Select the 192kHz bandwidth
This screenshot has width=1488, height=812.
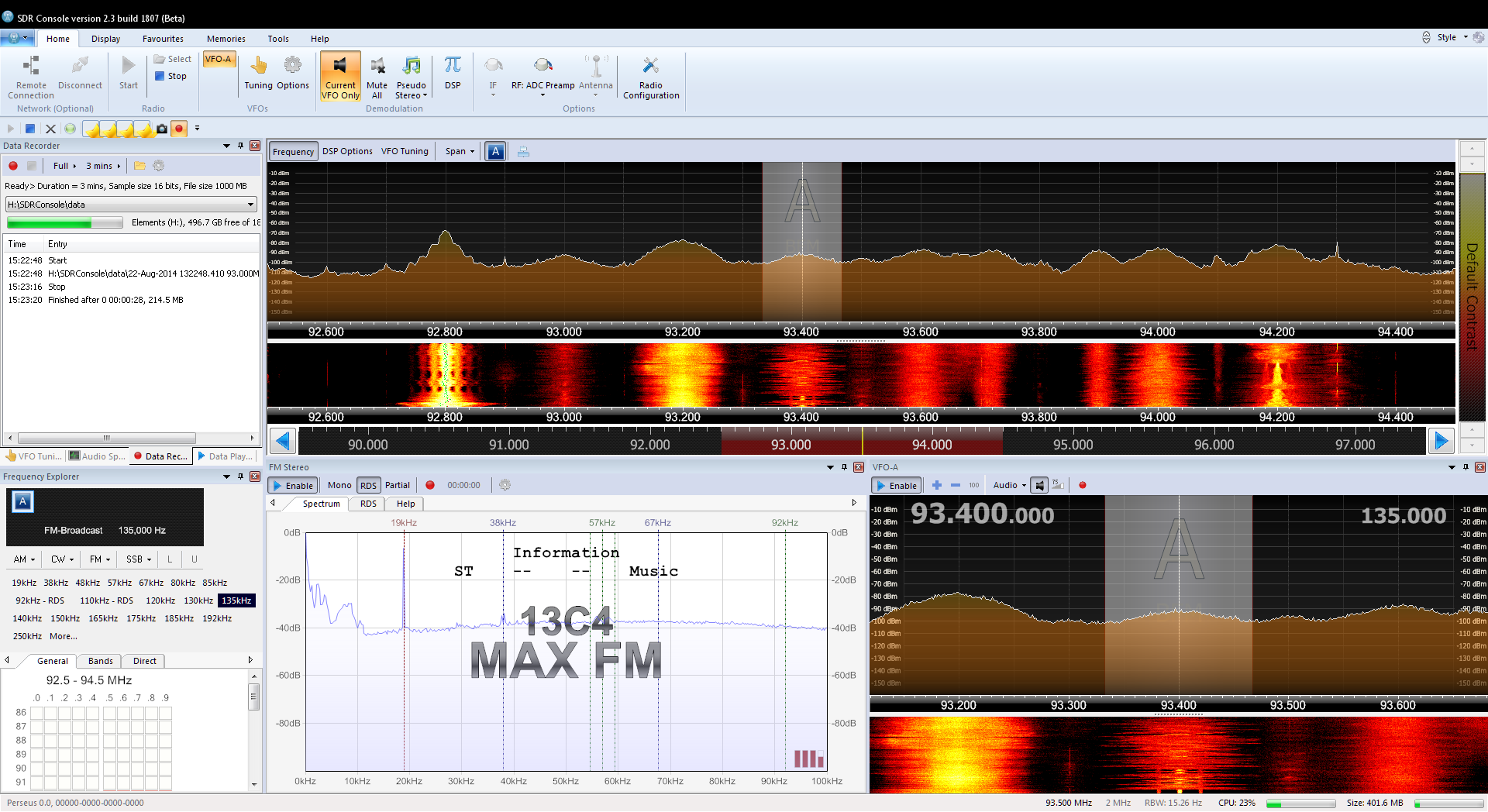click(x=217, y=618)
